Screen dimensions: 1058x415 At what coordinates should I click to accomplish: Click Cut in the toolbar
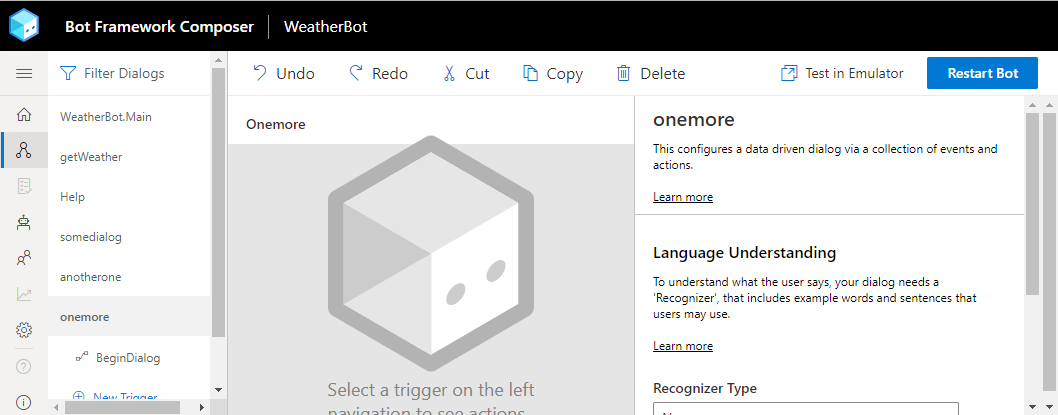tap(466, 74)
